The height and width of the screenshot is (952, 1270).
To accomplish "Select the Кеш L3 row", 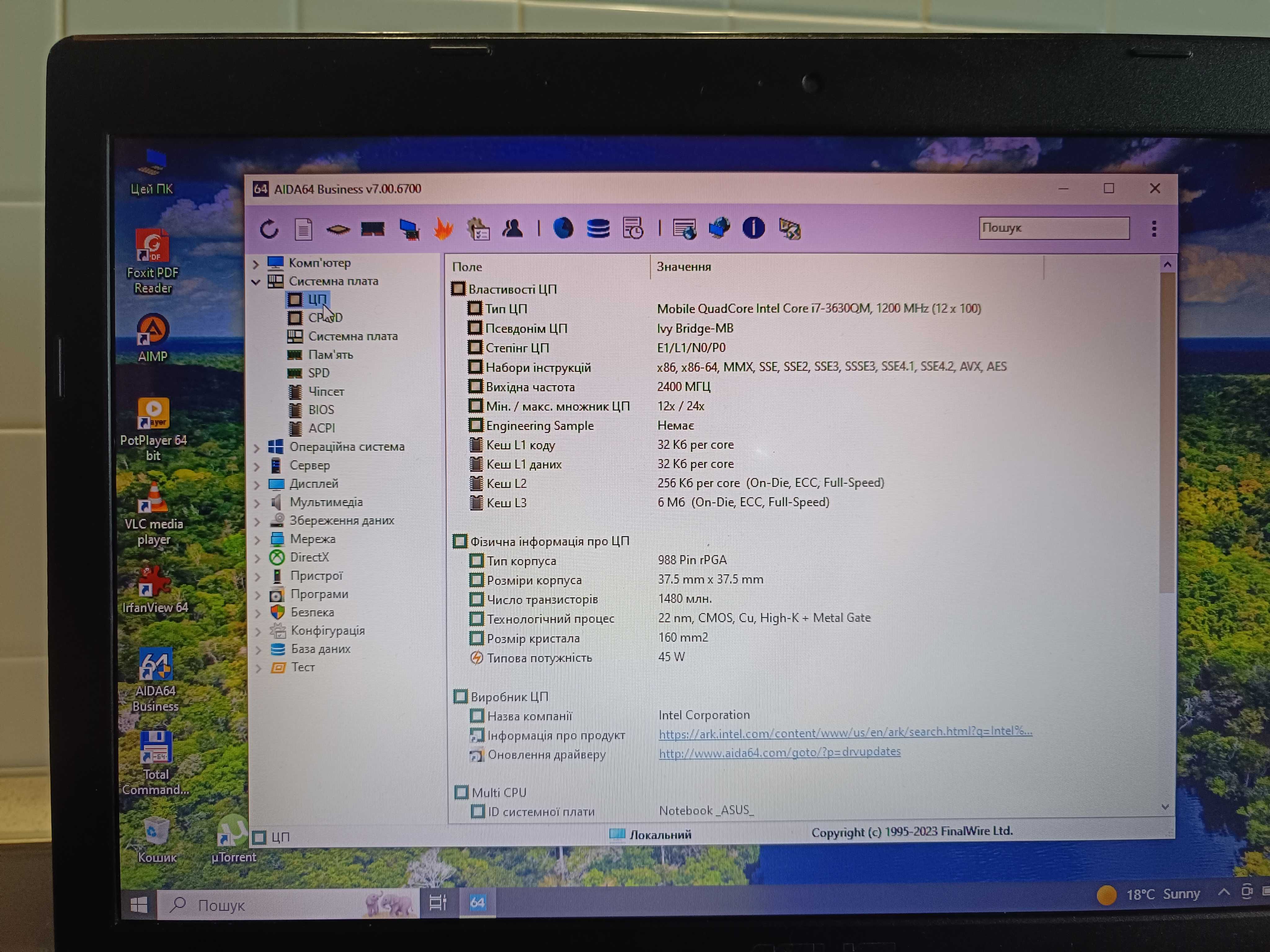I will [650, 503].
